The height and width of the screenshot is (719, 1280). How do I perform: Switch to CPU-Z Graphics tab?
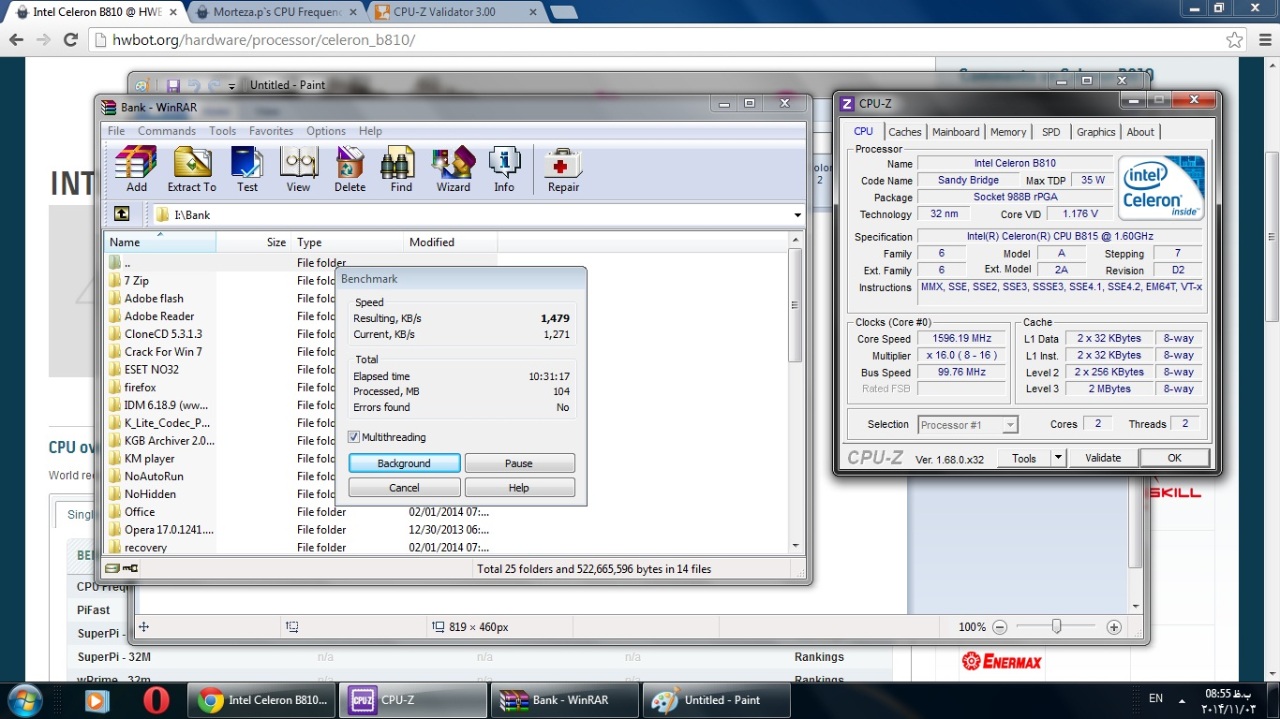pos(1096,132)
